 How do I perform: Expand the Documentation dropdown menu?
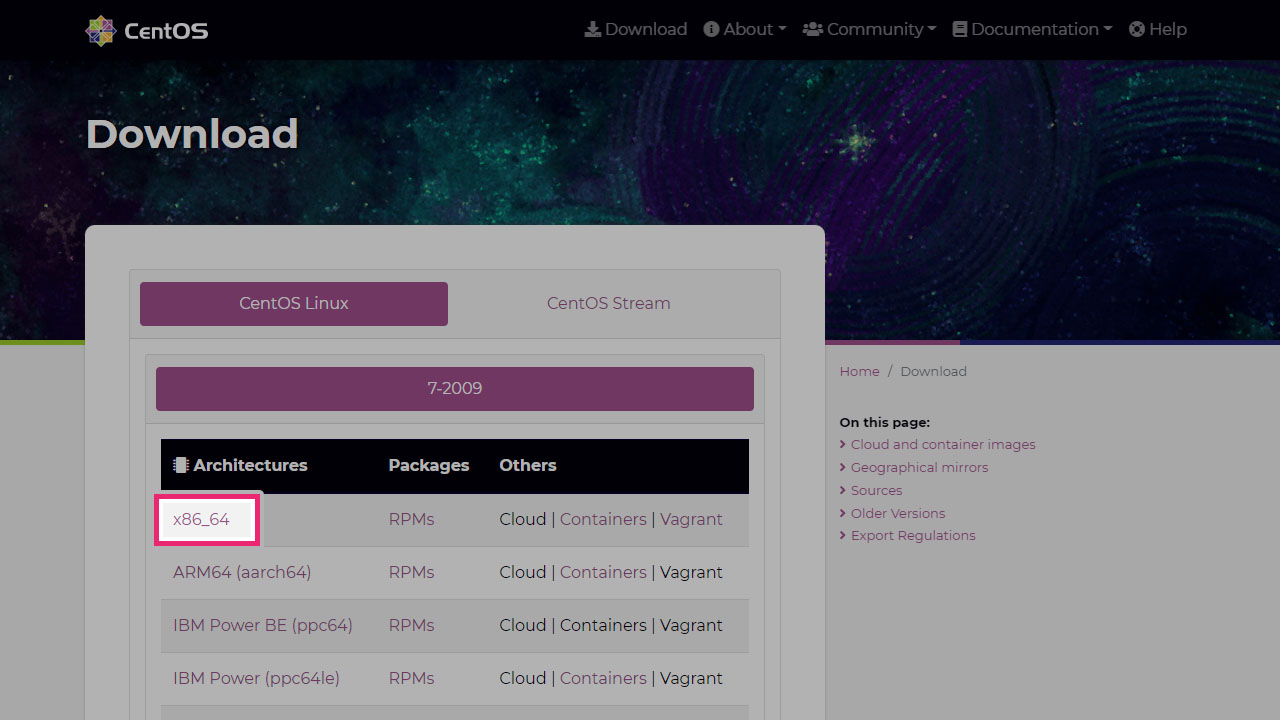pyautogui.click(x=1032, y=29)
